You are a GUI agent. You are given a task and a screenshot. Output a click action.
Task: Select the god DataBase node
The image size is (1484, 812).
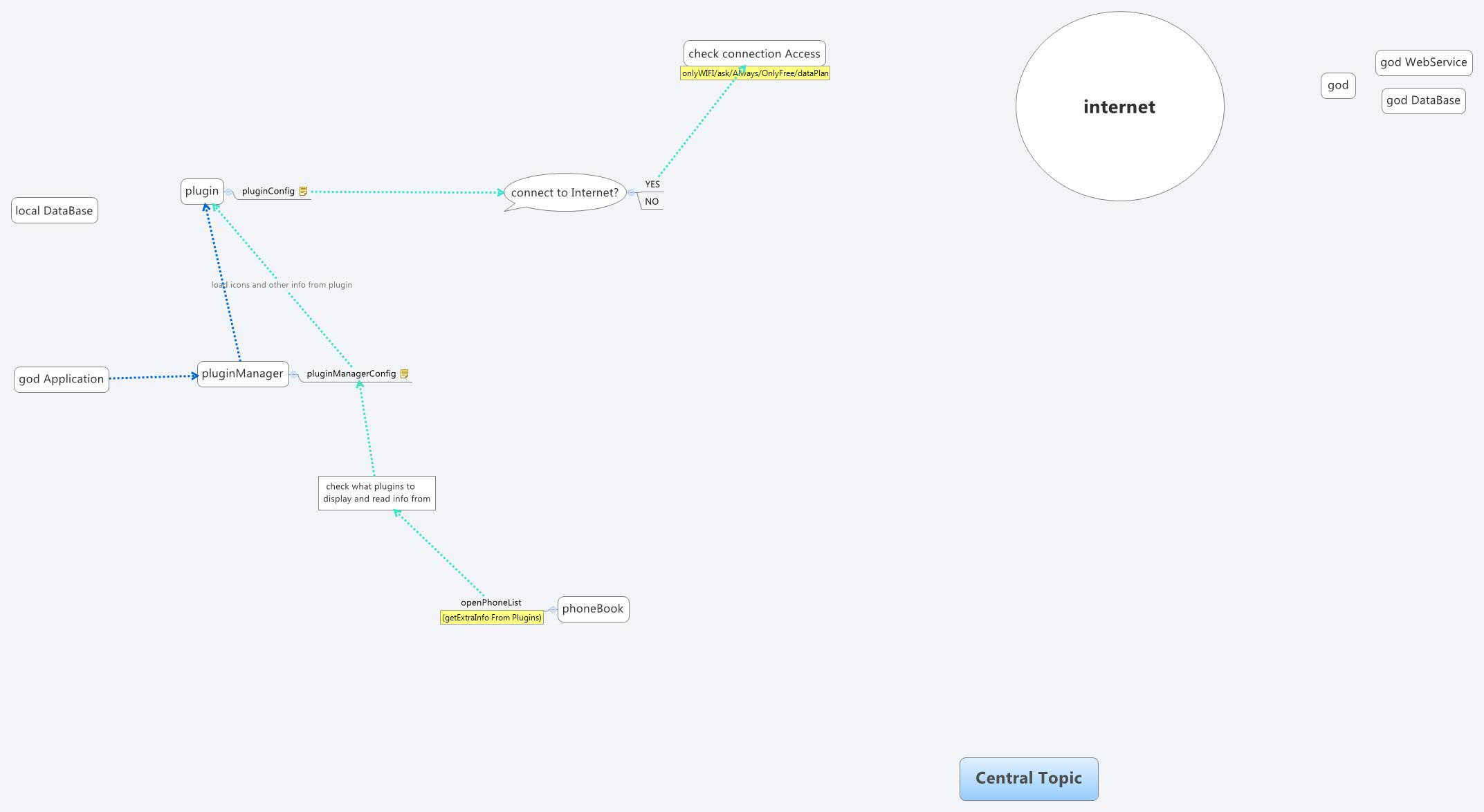click(1423, 101)
